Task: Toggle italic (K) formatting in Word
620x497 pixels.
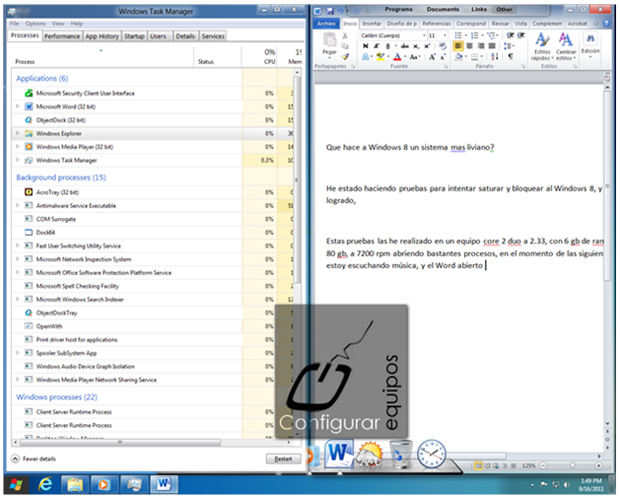Action: click(376, 46)
